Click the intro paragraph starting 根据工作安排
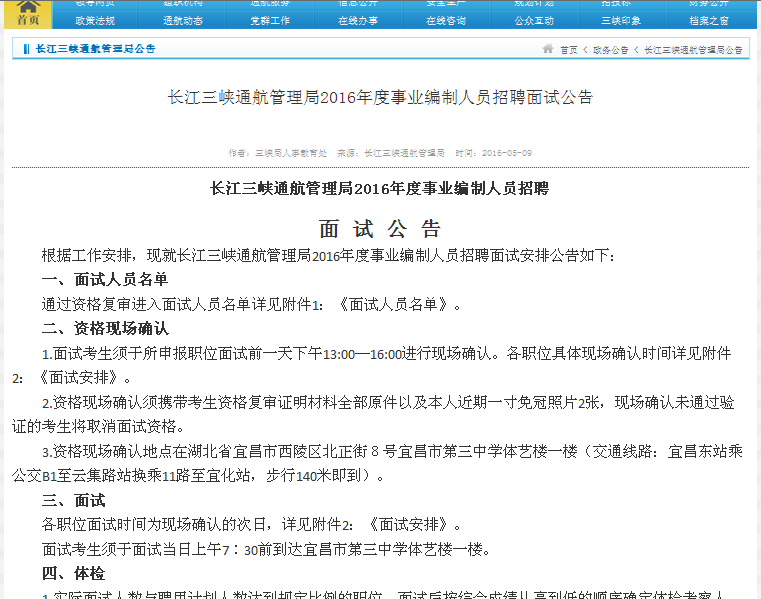 coord(328,255)
